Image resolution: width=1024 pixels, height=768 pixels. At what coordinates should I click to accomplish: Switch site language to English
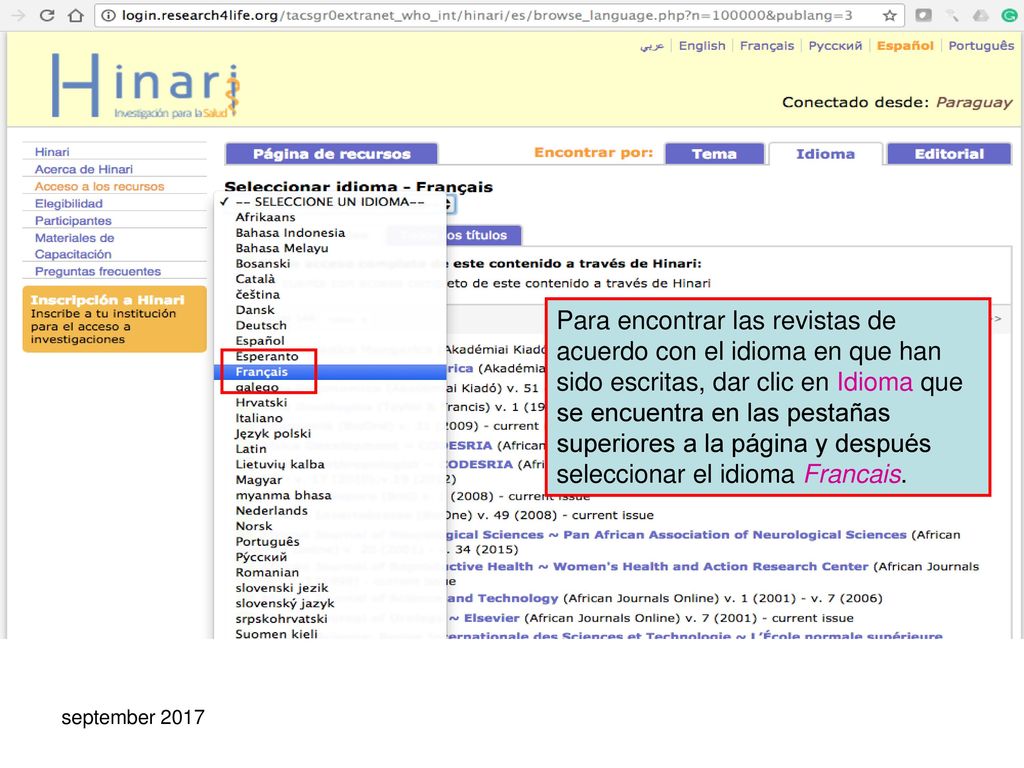(702, 46)
